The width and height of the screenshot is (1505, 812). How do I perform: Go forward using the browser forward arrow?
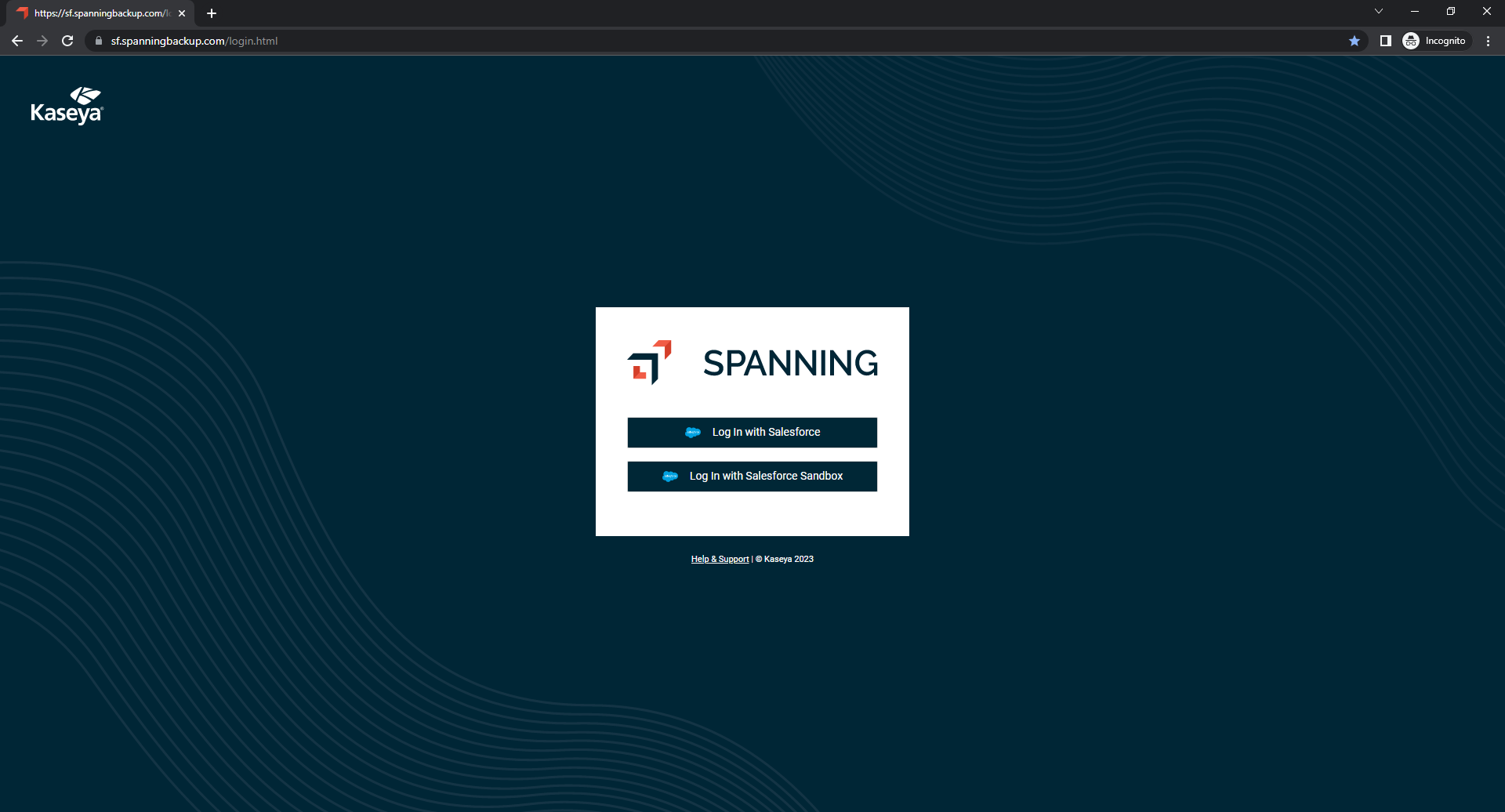click(x=42, y=41)
